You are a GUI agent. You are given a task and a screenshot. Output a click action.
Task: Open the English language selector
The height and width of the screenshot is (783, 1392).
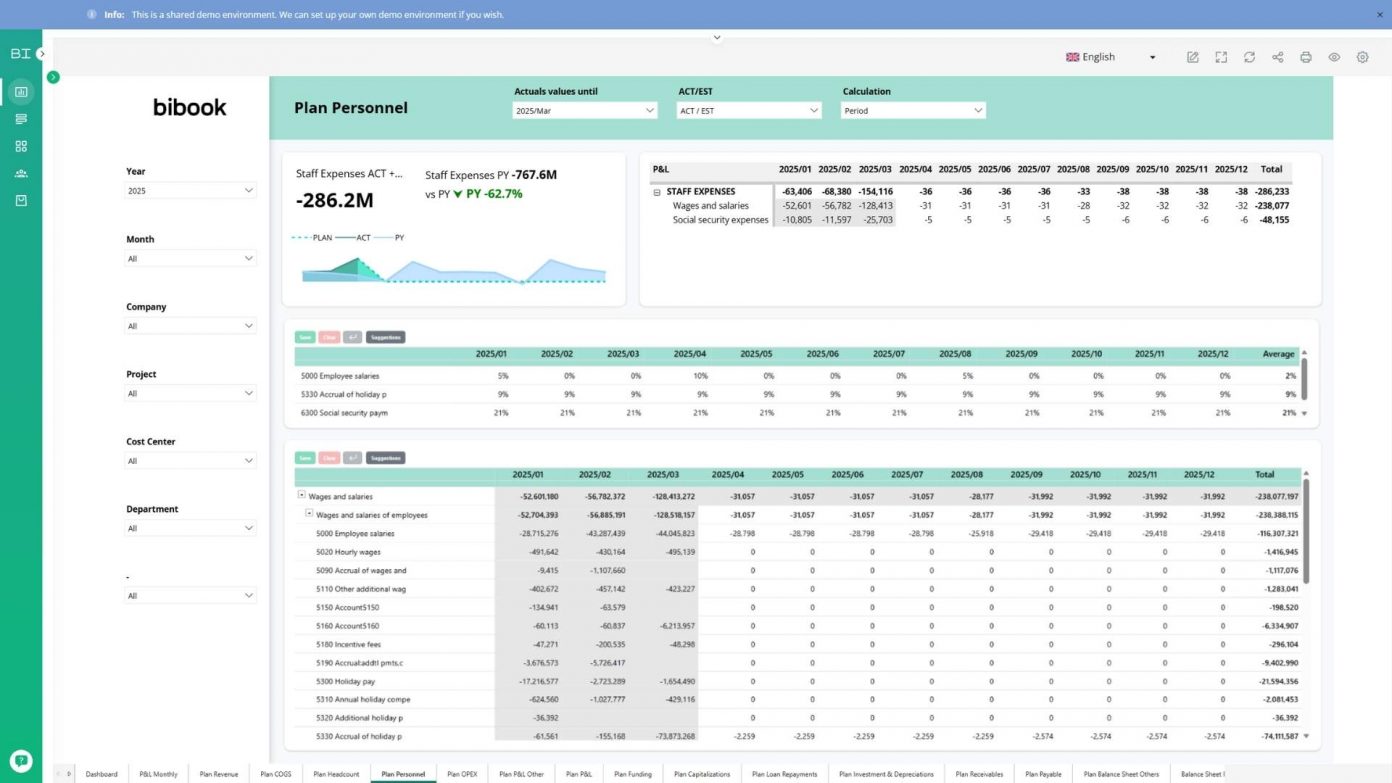point(1110,58)
